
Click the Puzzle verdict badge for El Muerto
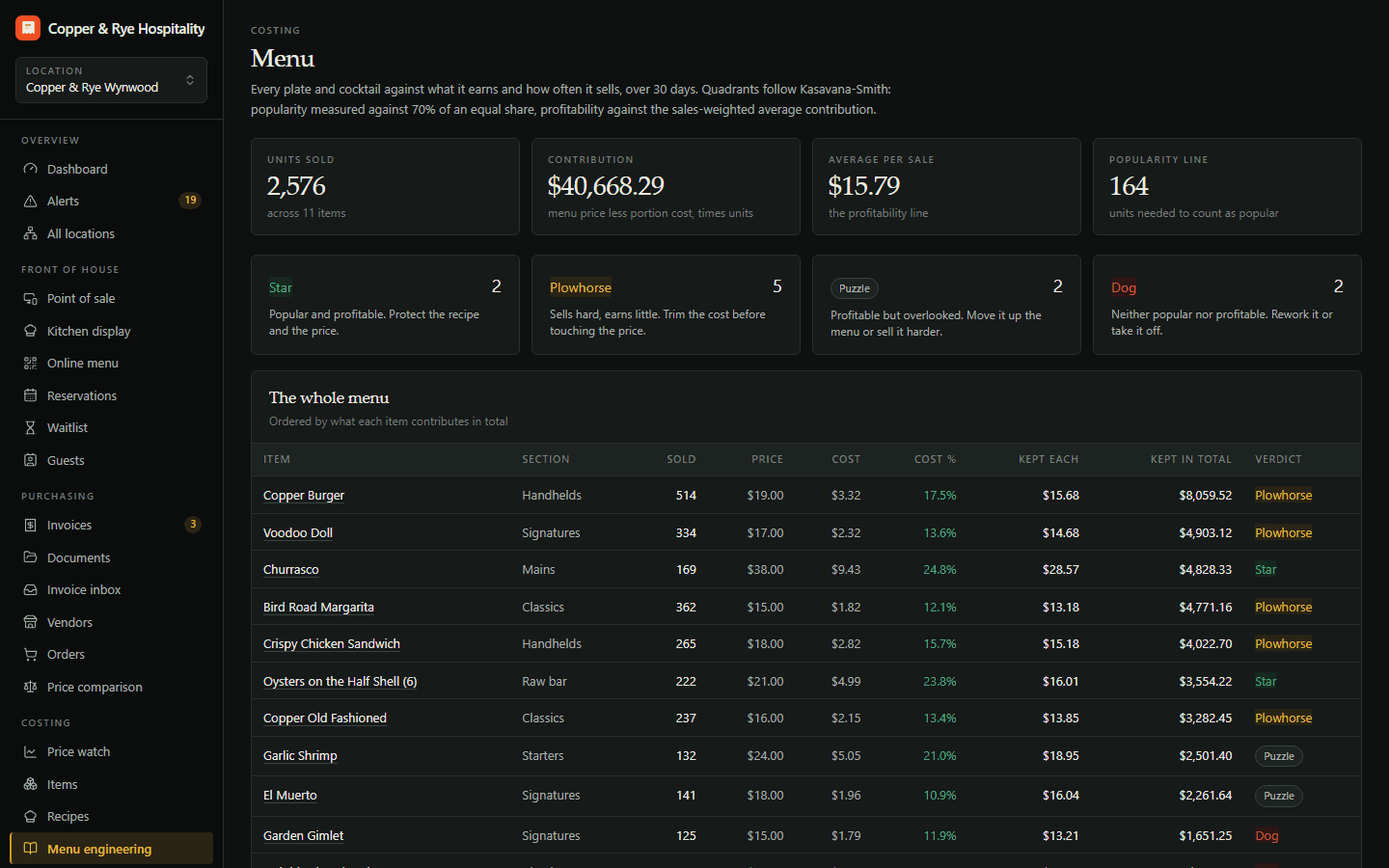1279,796
